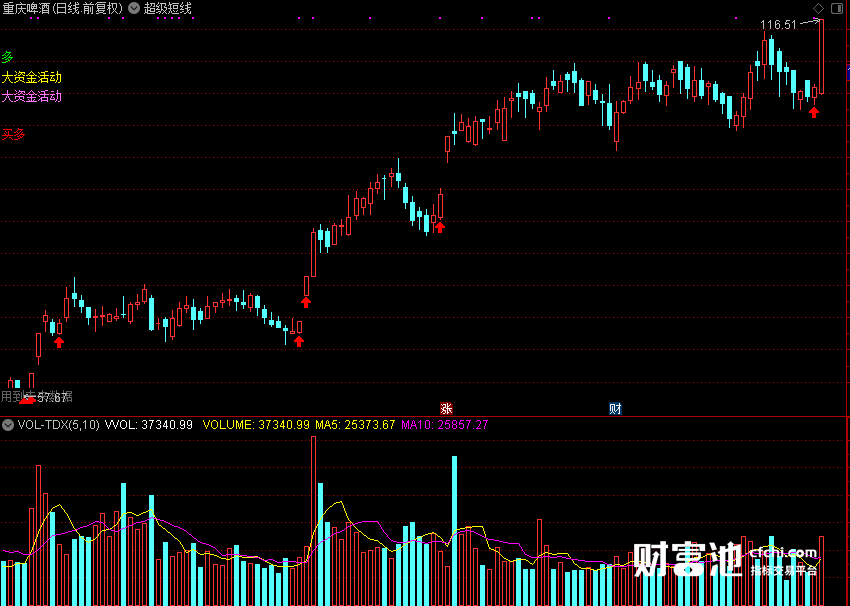The height and width of the screenshot is (606, 850).
Task: Click the yellow VOLUME: 37340.99 value
Action: (256, 425)
